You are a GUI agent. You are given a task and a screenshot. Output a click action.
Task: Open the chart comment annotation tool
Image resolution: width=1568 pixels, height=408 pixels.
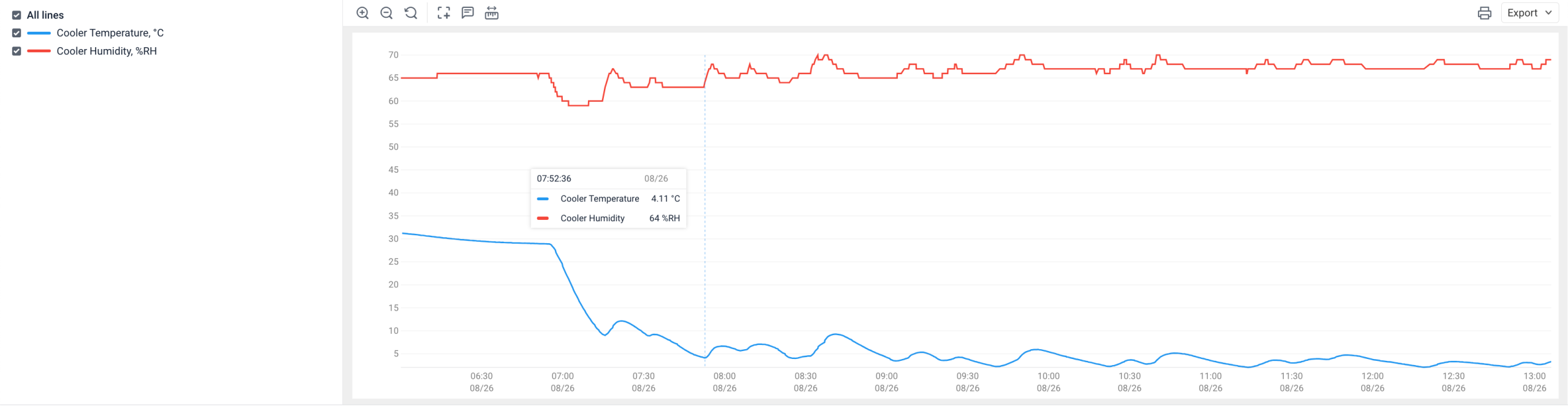468,13
